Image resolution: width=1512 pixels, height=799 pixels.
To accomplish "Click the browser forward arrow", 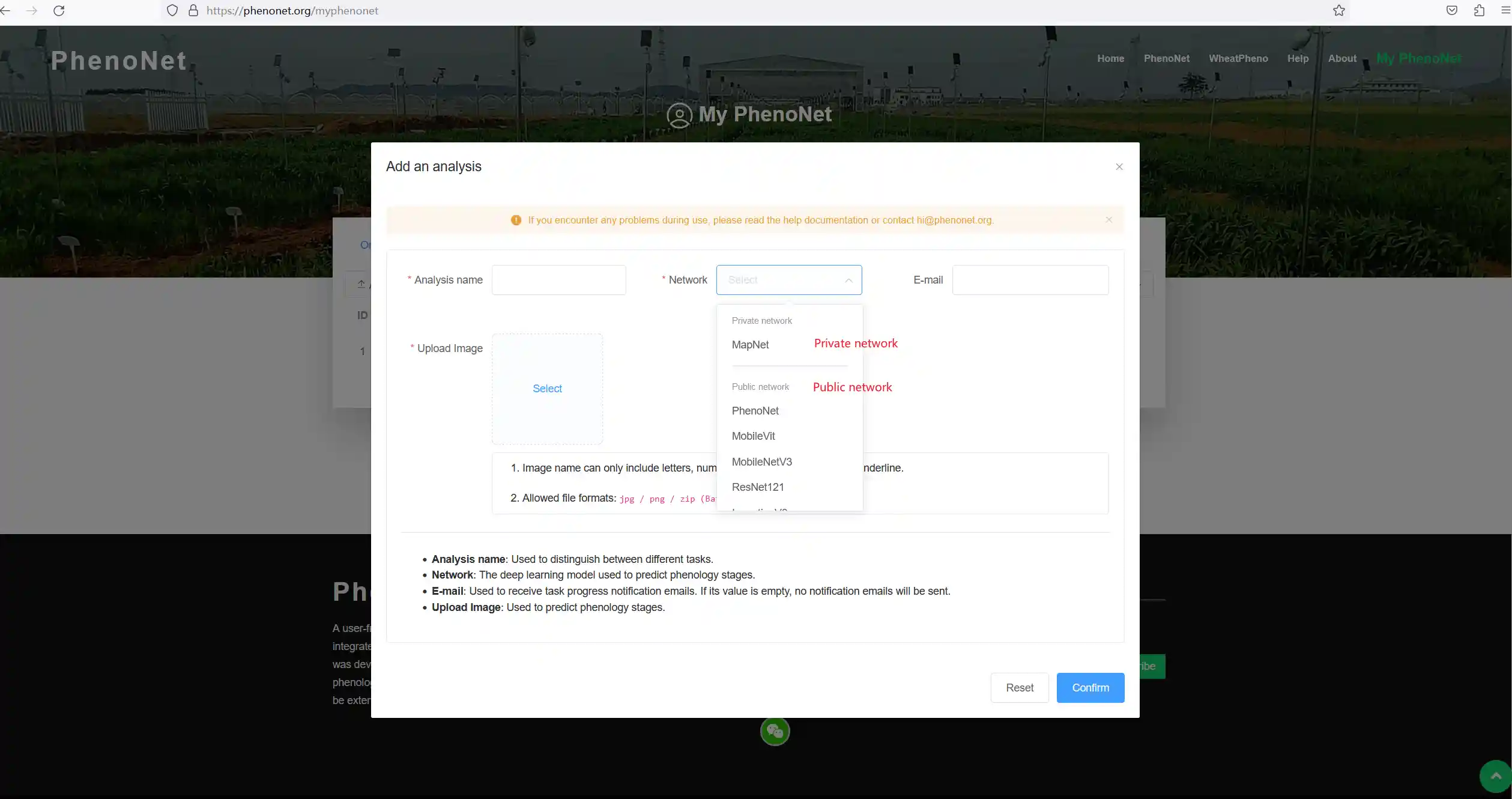I will (32, 11).
